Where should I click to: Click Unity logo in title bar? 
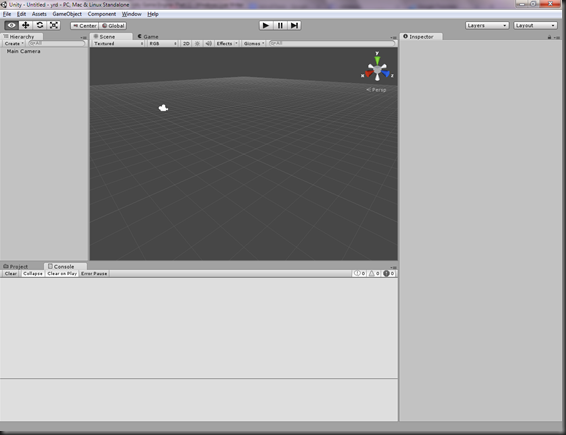pos(4,5)
